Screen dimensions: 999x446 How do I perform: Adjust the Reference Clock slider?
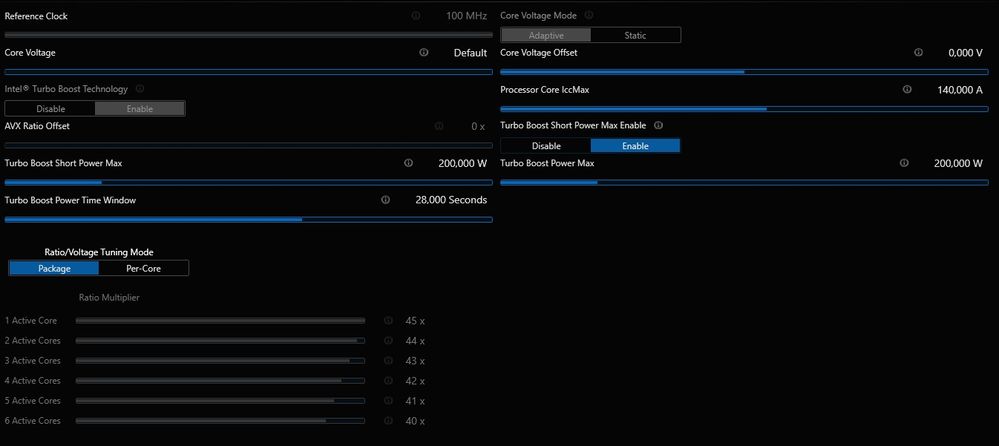248,35
